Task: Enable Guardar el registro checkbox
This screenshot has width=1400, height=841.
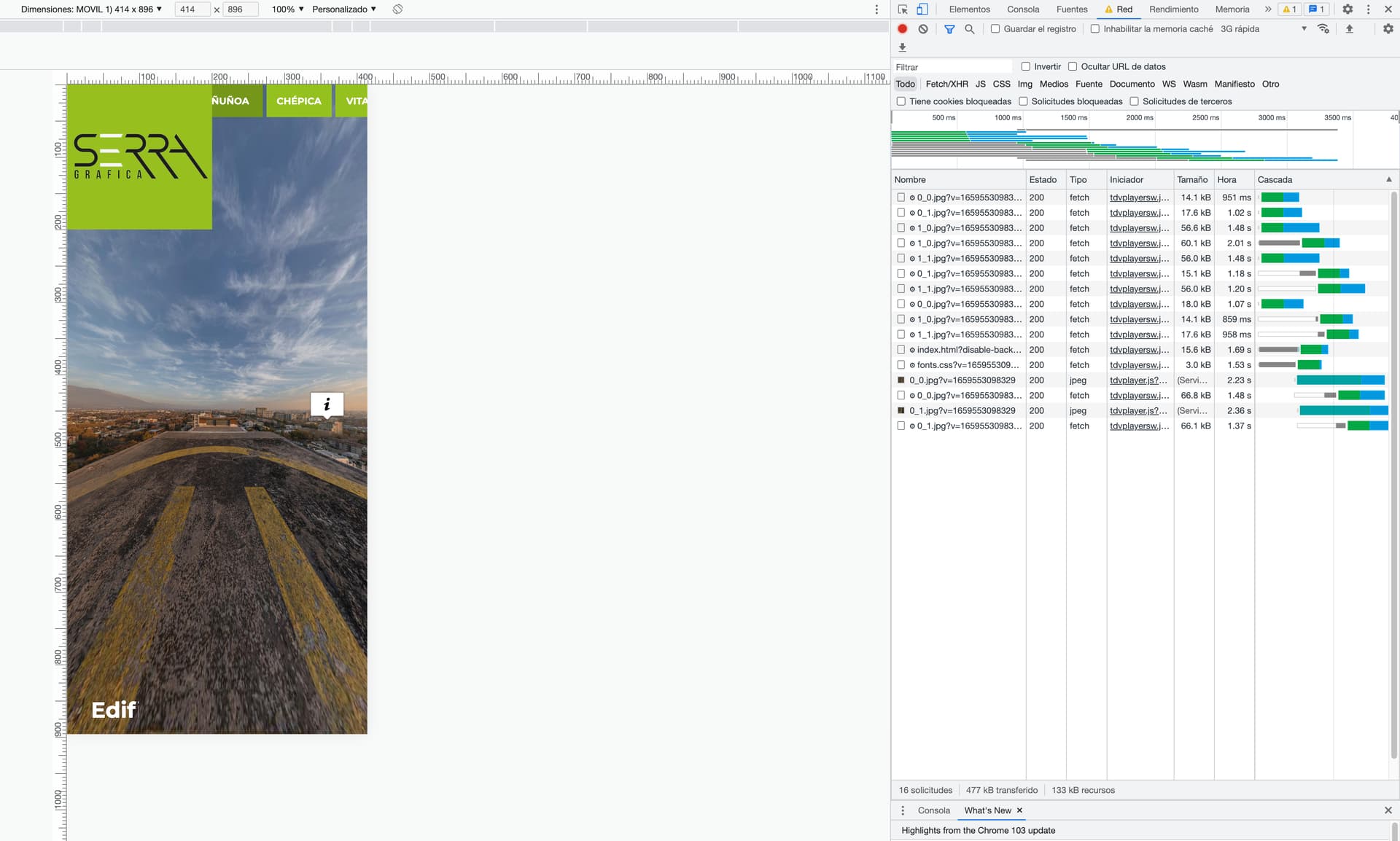Action: [995, 29]
